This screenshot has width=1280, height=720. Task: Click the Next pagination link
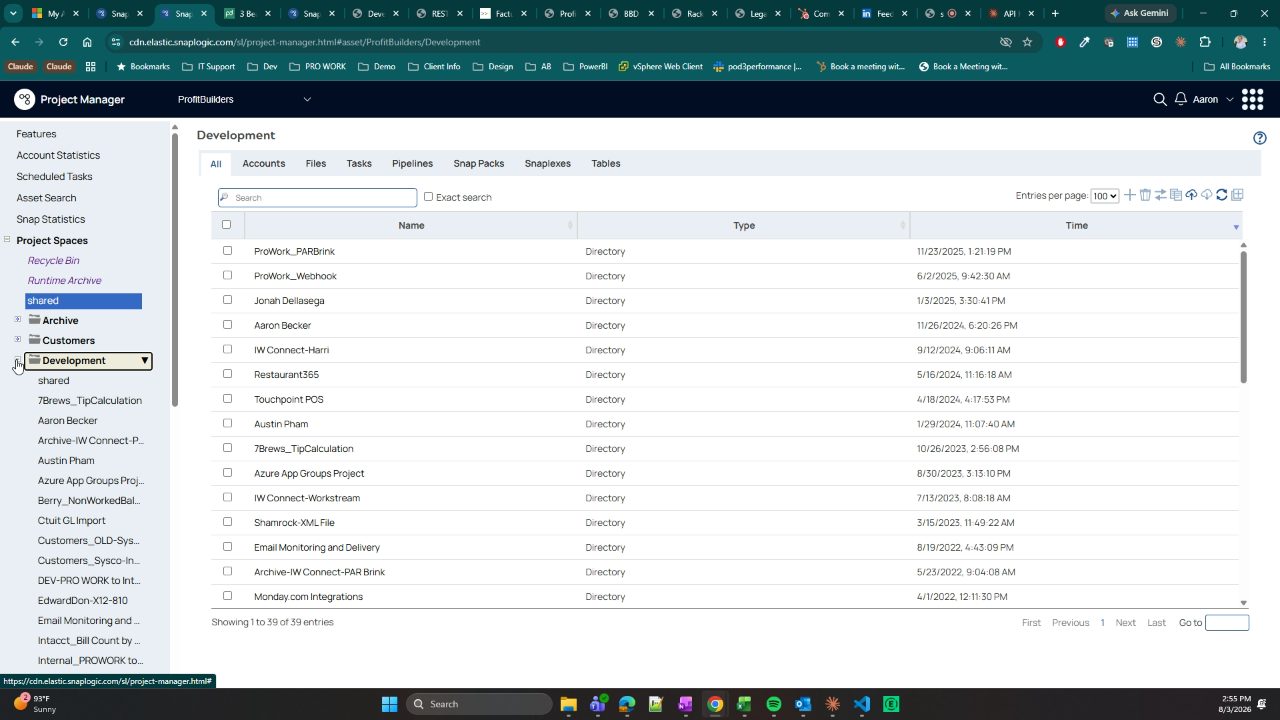(1125, 622)
